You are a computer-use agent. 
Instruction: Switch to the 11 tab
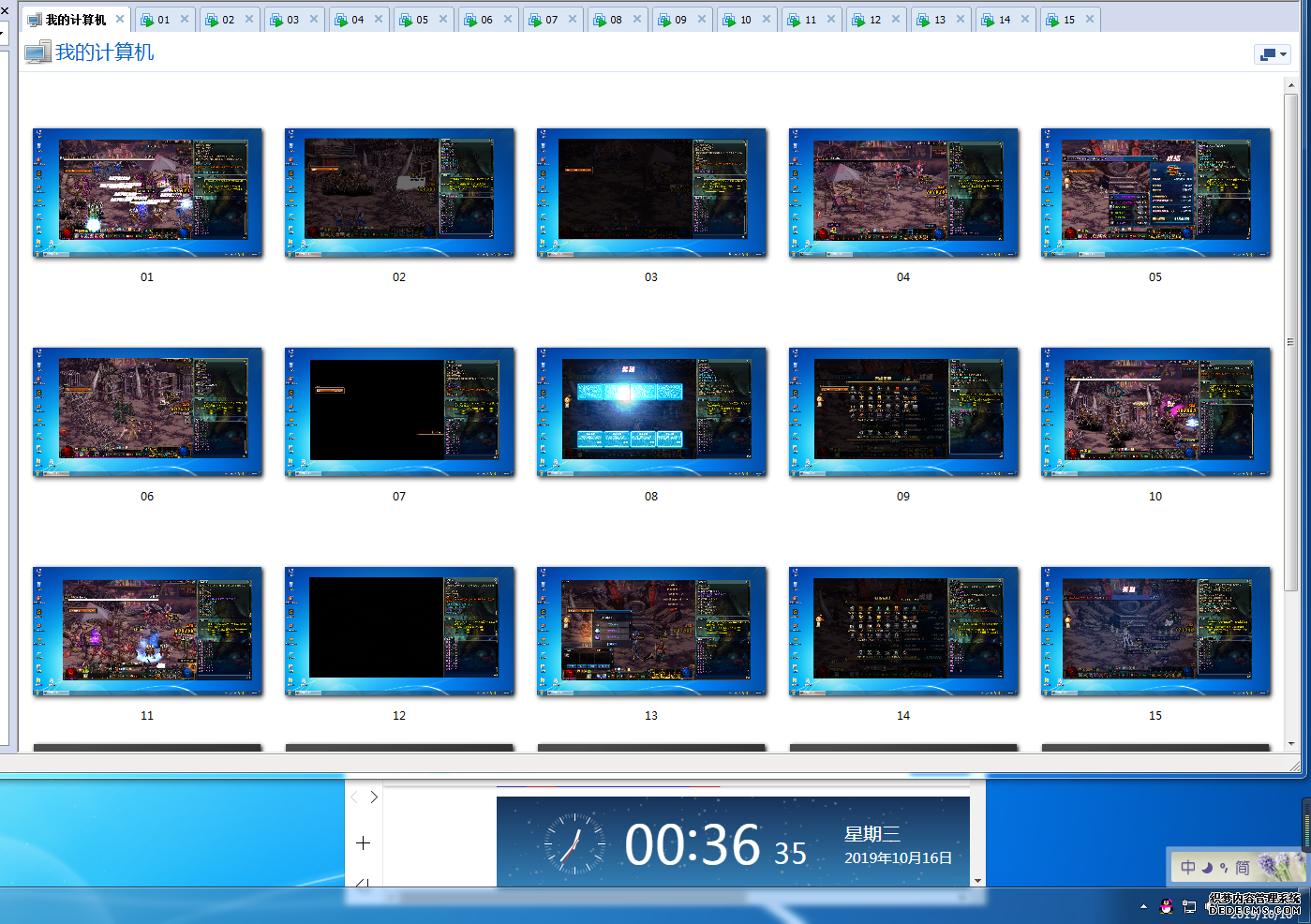click(811, 20)
